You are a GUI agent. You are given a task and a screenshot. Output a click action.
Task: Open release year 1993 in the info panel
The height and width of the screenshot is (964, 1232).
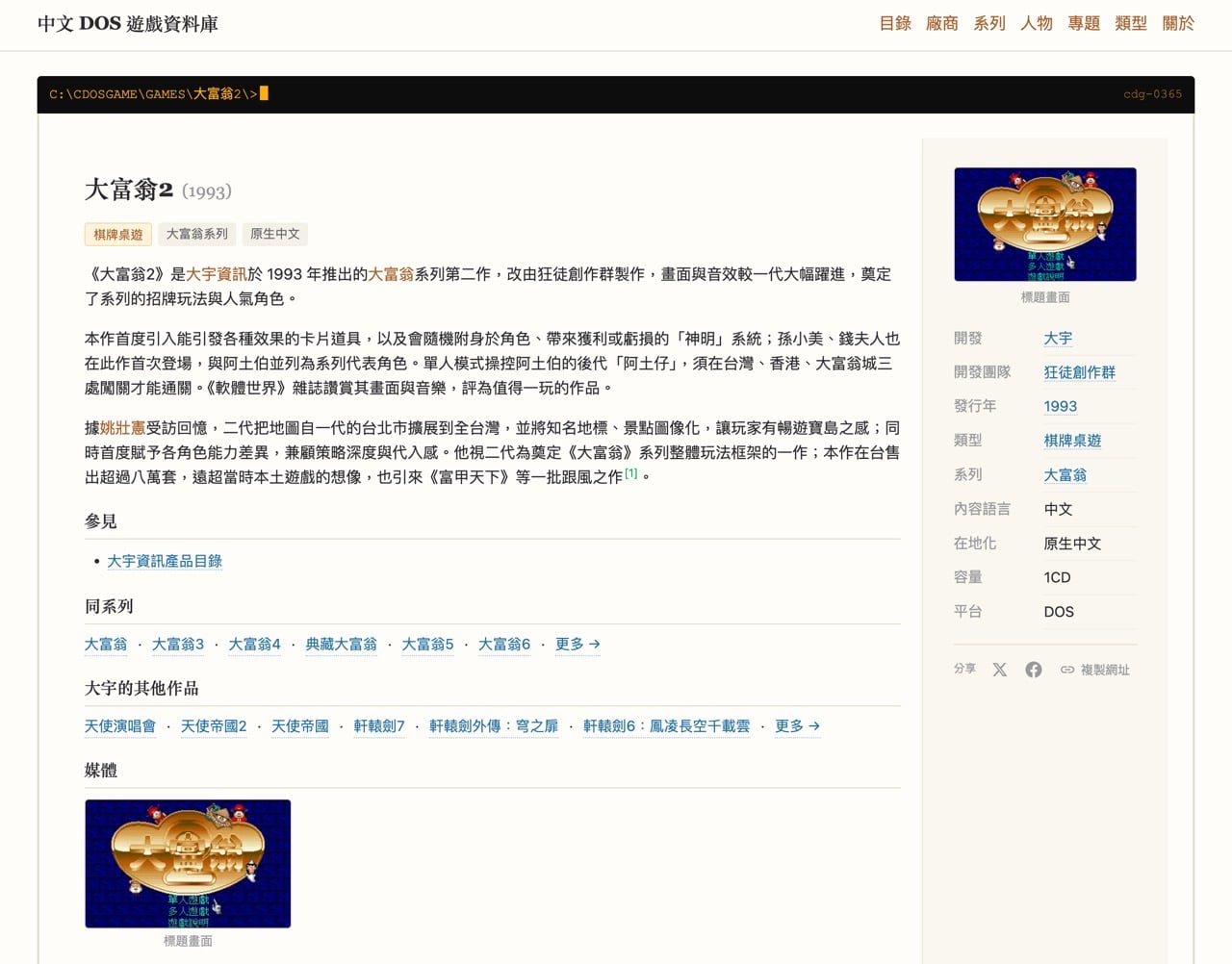1061,406
